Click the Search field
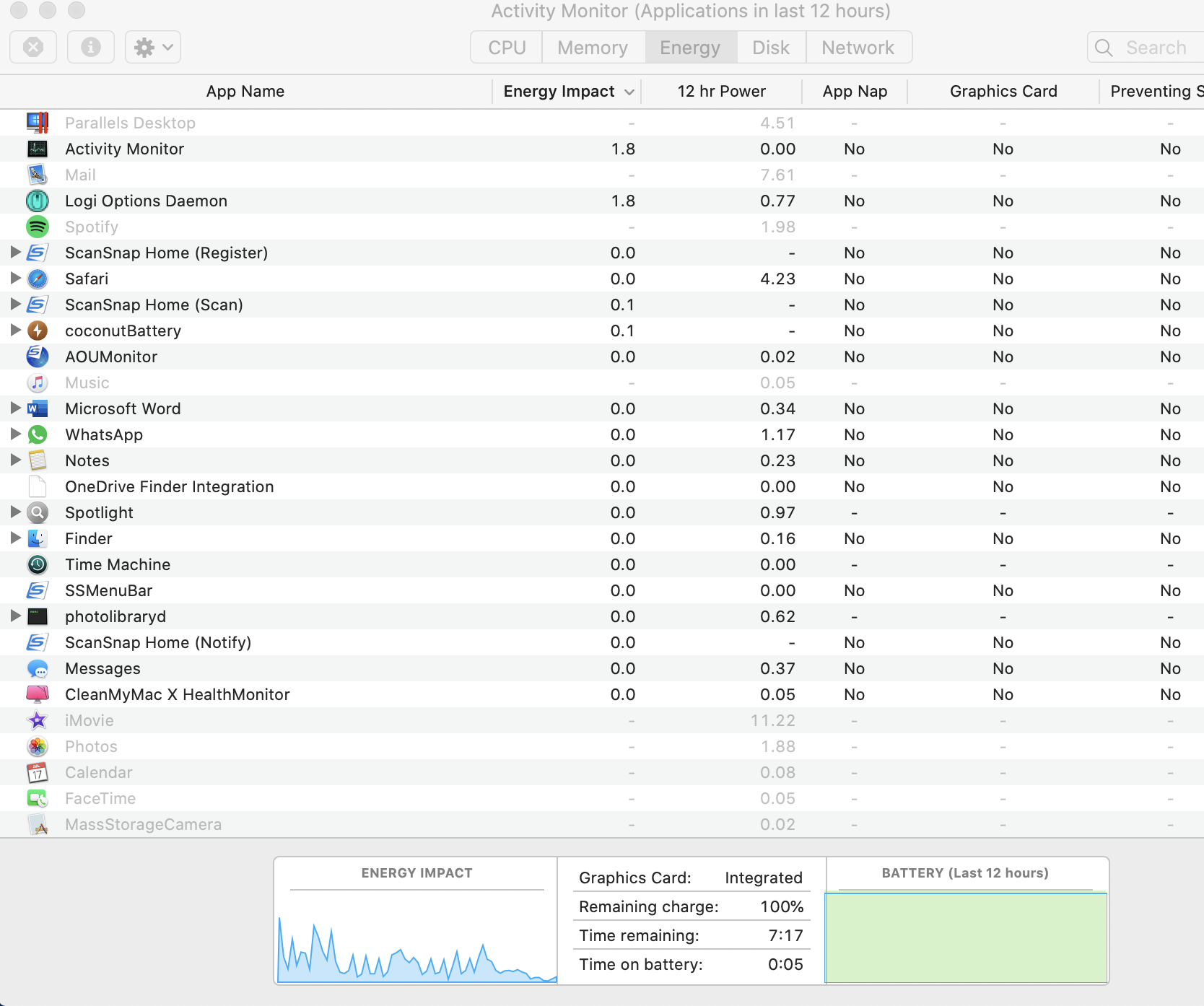The image size is (1204, 1006). (1148, 48)
